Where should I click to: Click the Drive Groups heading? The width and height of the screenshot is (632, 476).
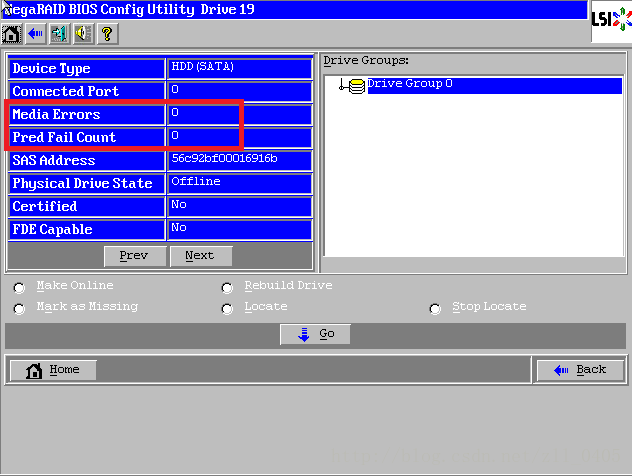[x=366, y=60]
